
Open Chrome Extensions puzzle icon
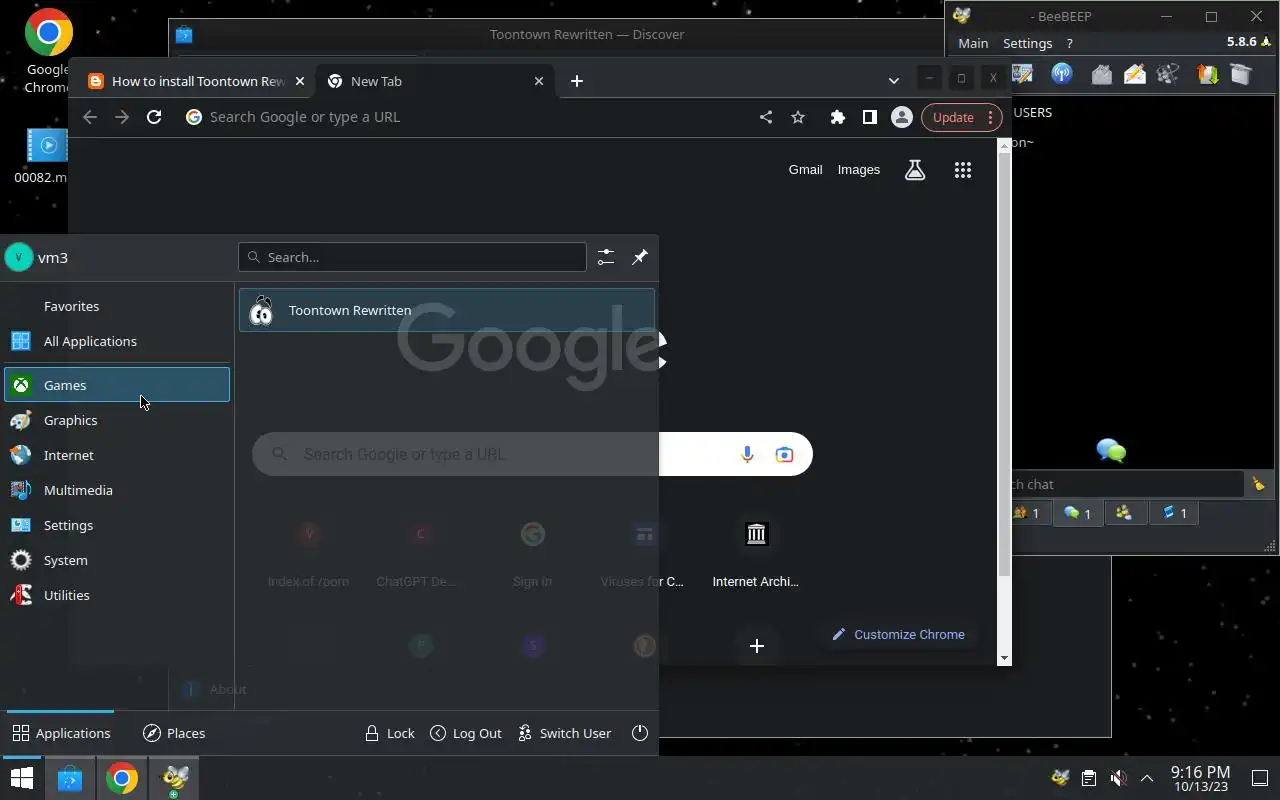[x=838, y=117]
